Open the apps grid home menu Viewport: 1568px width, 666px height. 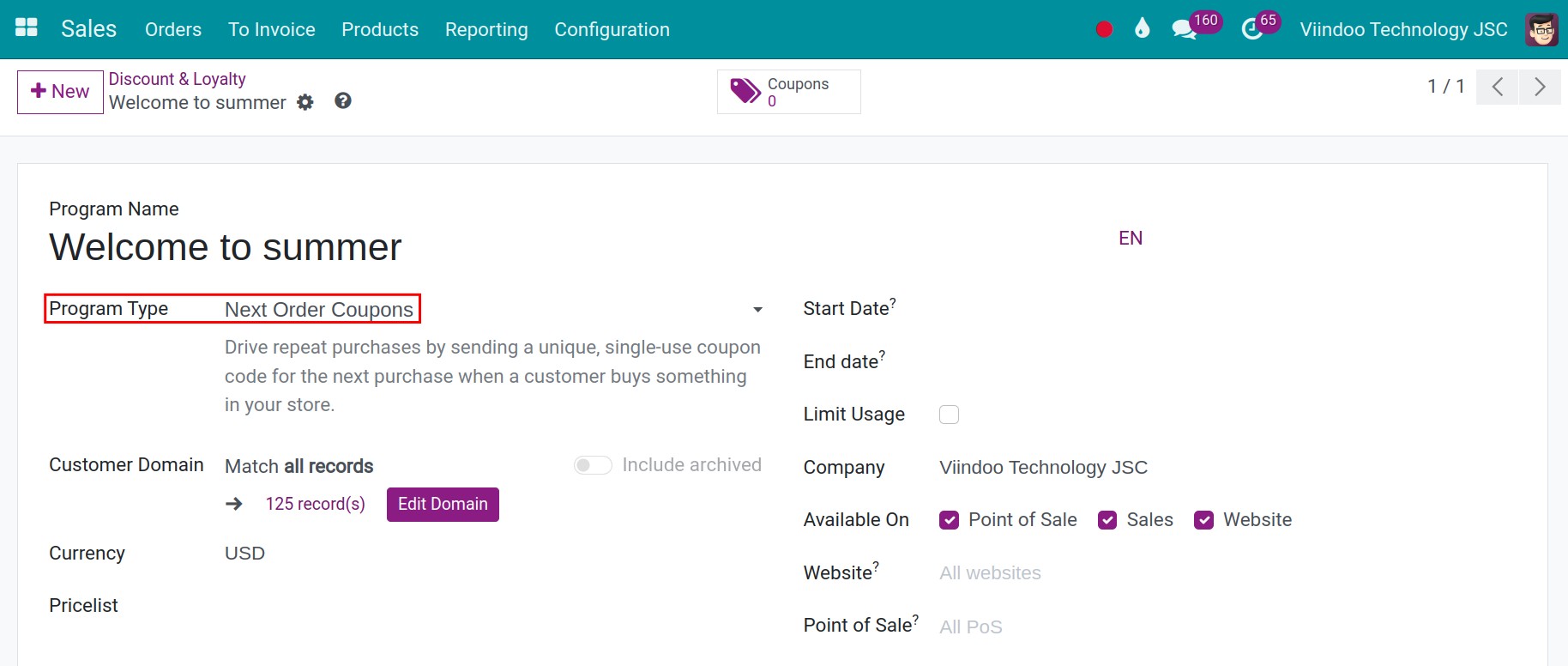click(27, 28)
